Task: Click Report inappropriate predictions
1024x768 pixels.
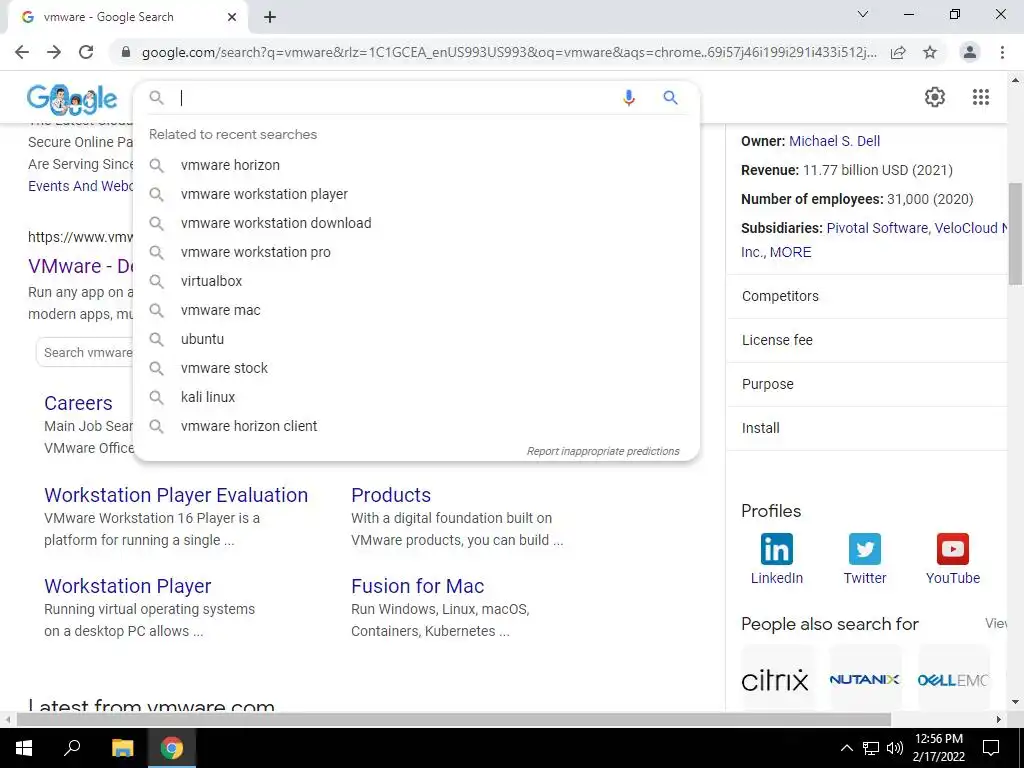Action: (603, 451)
